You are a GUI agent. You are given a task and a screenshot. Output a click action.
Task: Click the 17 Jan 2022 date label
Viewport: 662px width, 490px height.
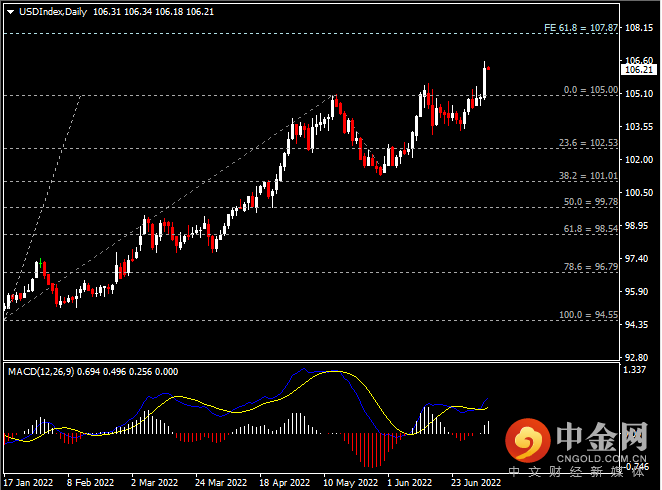pos(28,482)
